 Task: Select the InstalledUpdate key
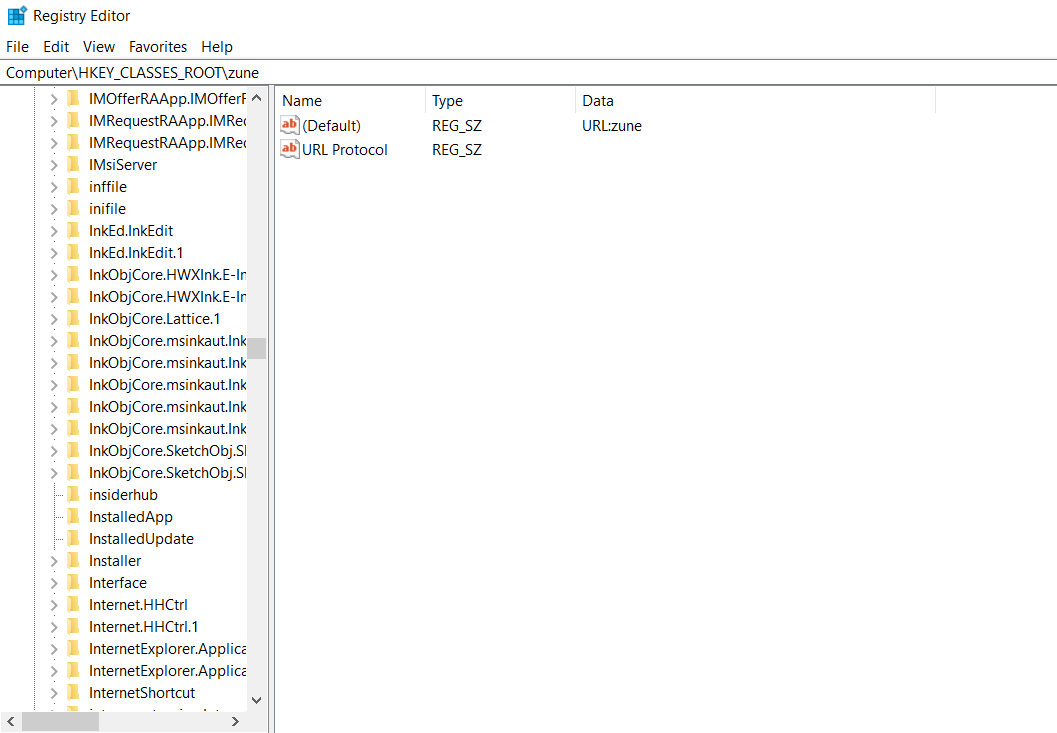[x=142, y=539]
